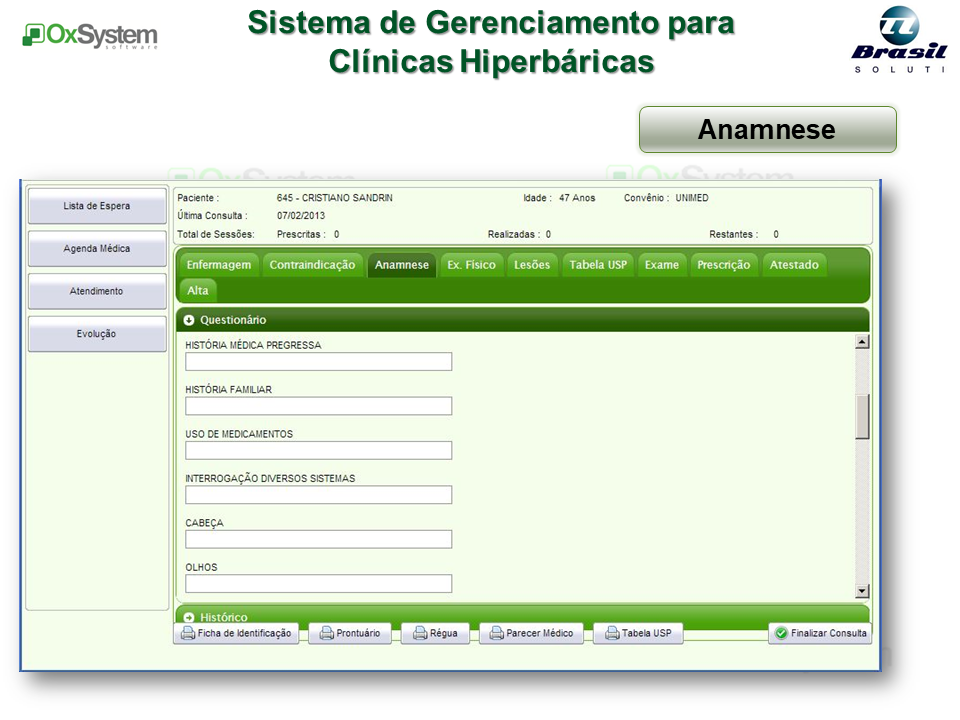This screenshot has width=960, height=720.
Task: Collapse the Questionário section arrow
Action: (189, 320)
